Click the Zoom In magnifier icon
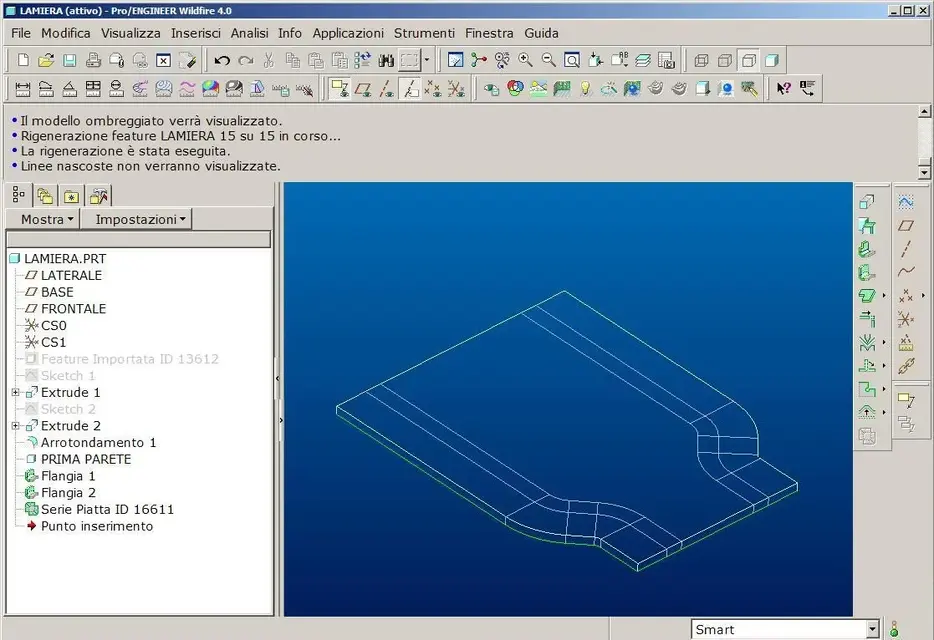934x640 pixels. 525,60
